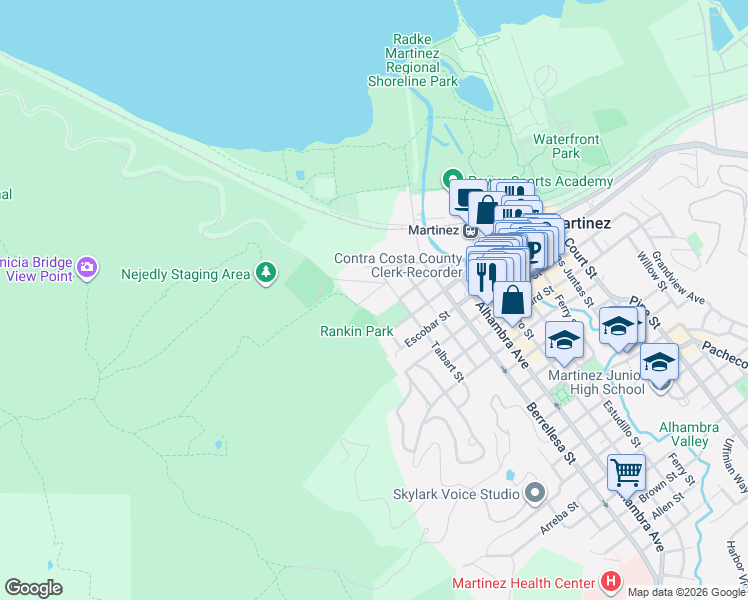Select the Waterfront Park label

click(566, 146)
